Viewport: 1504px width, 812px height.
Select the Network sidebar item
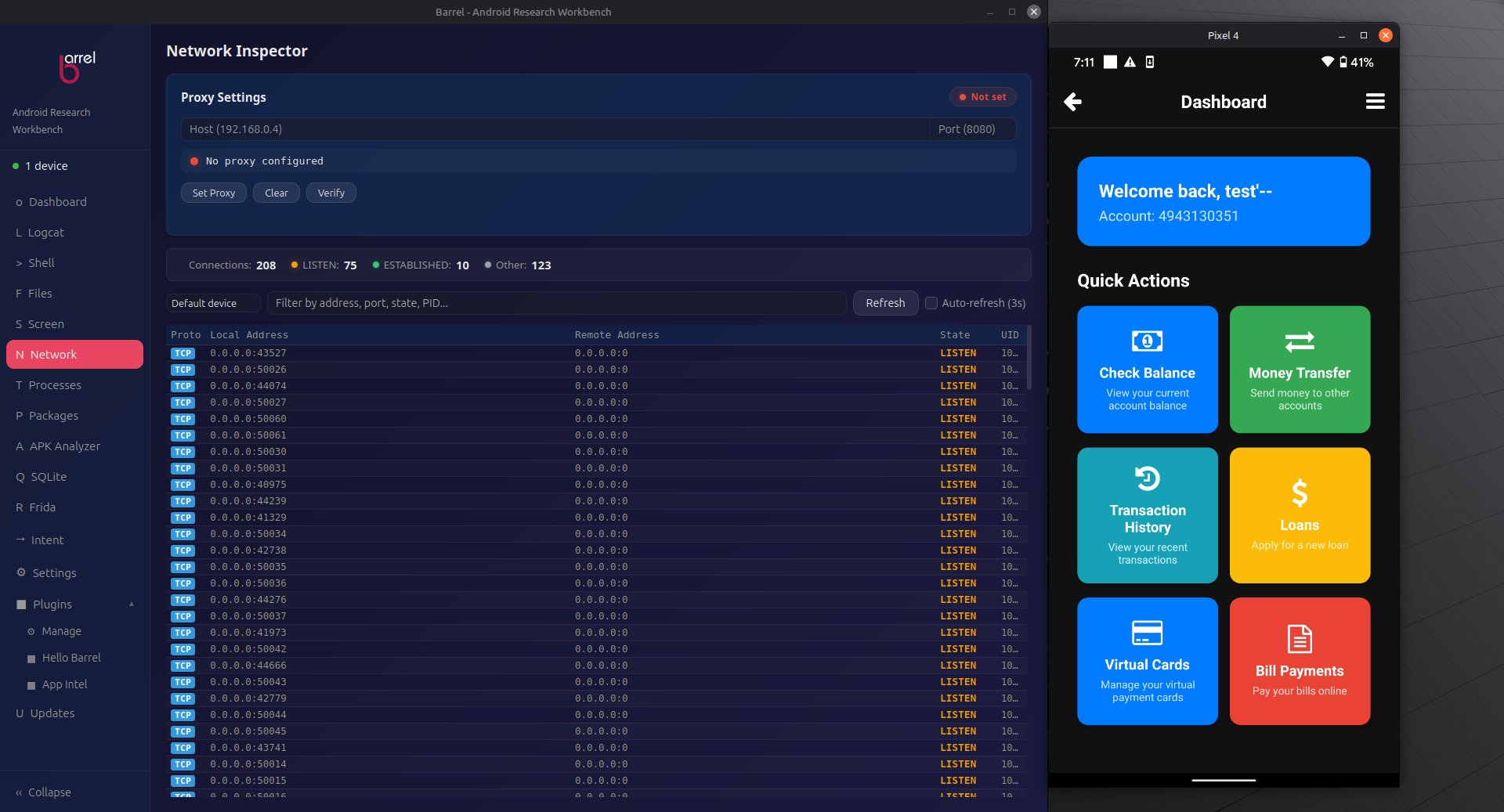tap(74, 355)
